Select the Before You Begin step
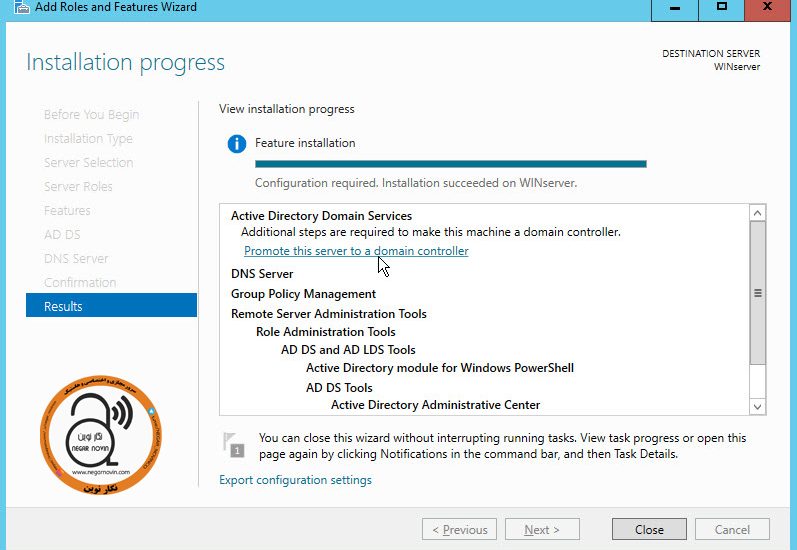Image resolution: width=797 pixels, height=550 pixels. (x=91, y=115)
